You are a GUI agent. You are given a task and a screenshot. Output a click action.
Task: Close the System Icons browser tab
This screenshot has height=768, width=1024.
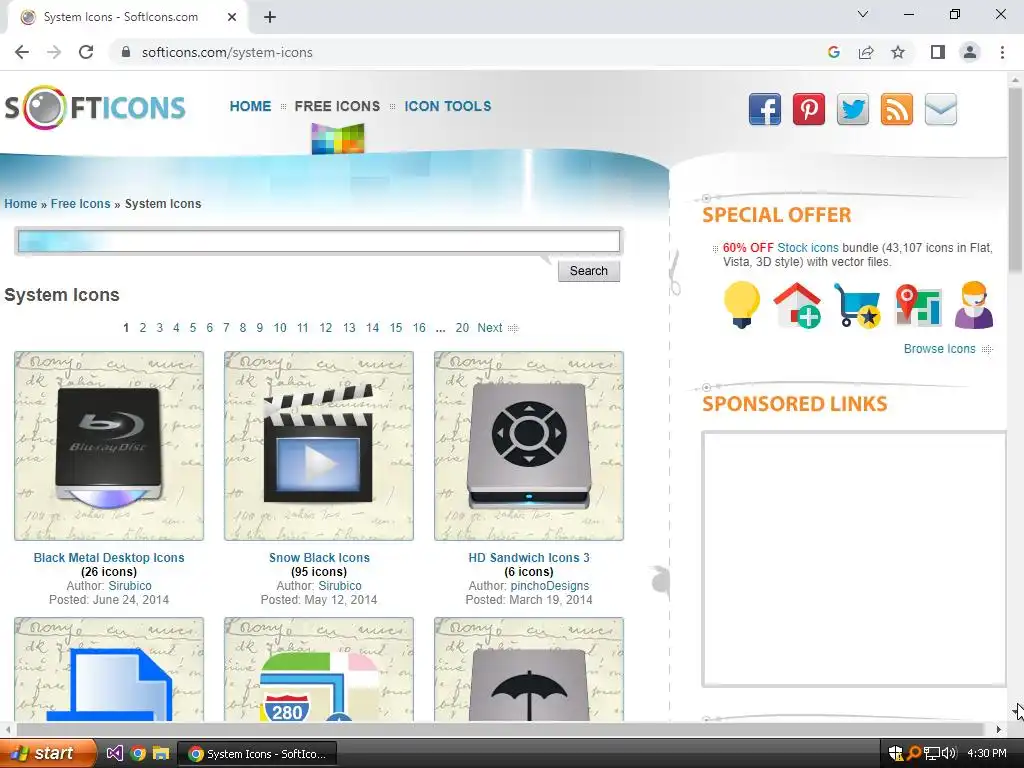point(232,17)
